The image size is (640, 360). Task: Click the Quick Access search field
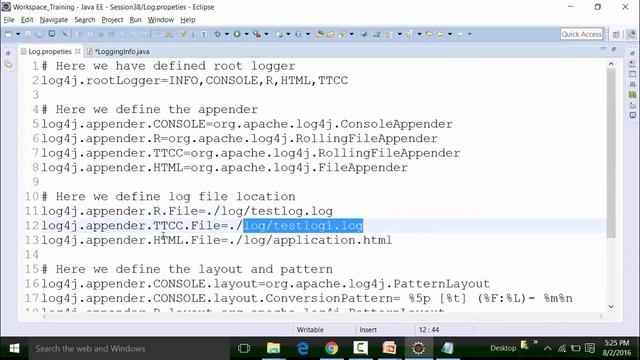(581, 34)
